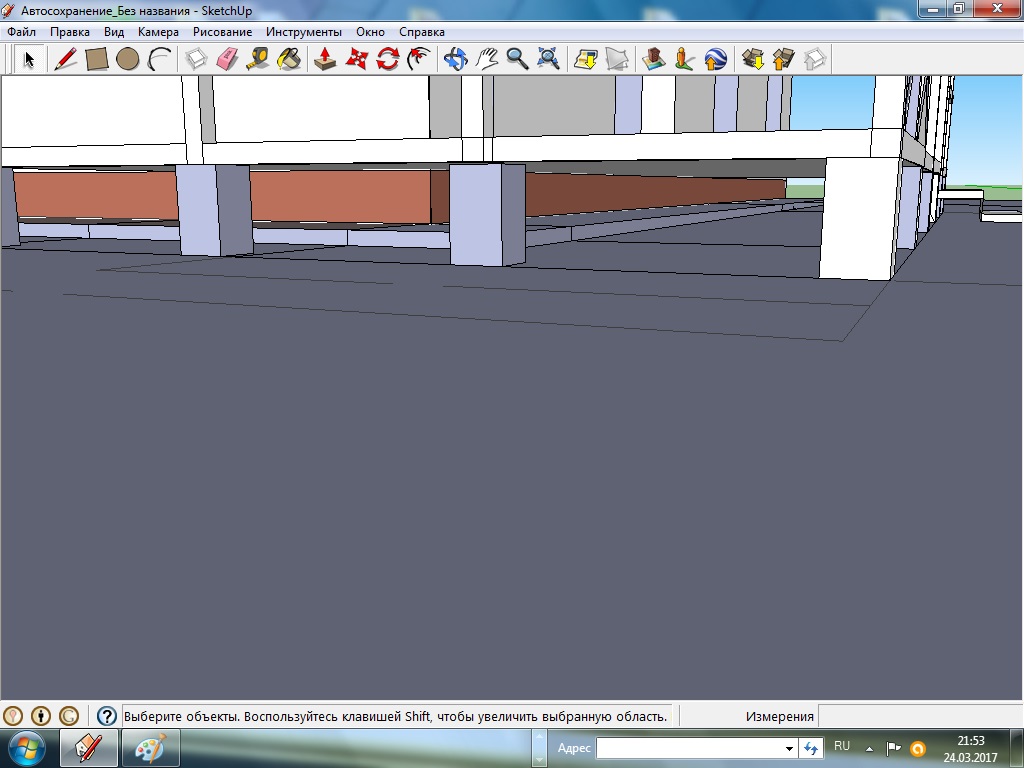
Task: Pick the Pan hand tool
Action: 487,59
